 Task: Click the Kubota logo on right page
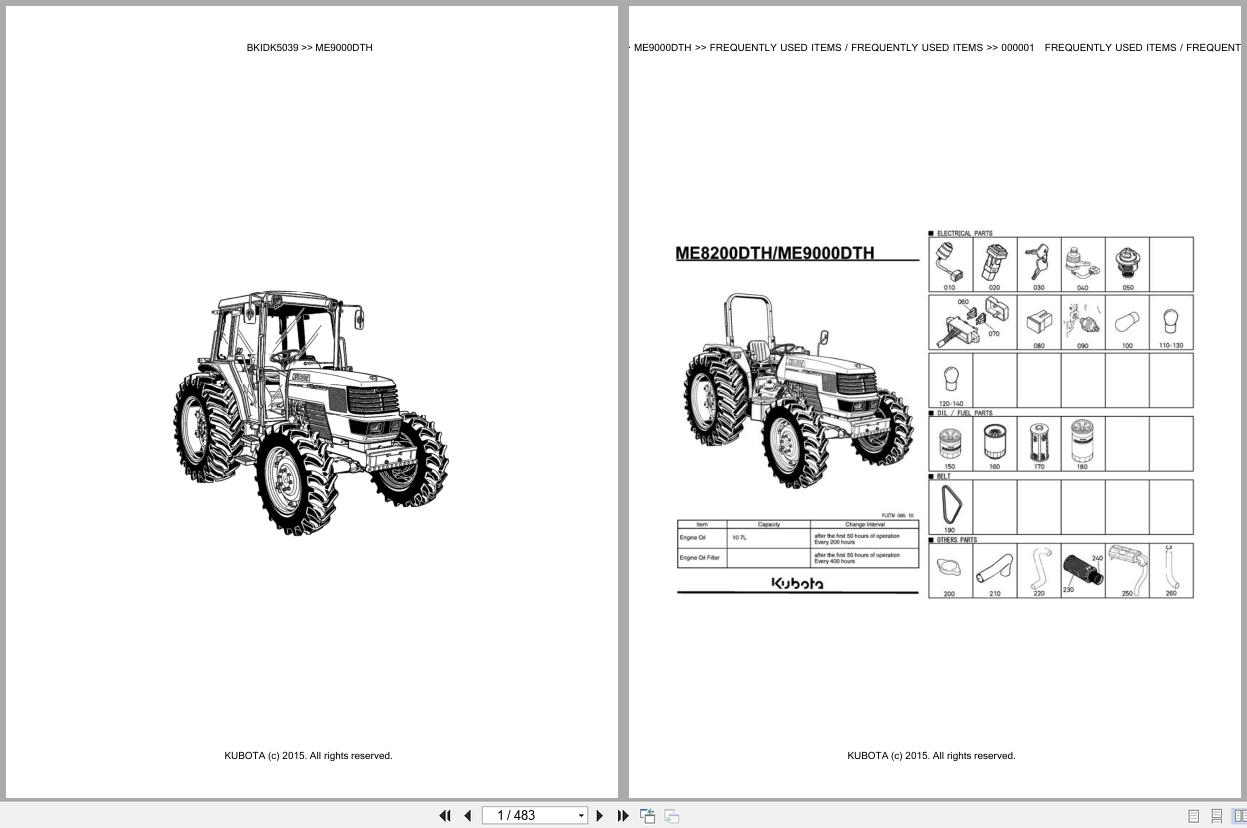pos(798,583)
